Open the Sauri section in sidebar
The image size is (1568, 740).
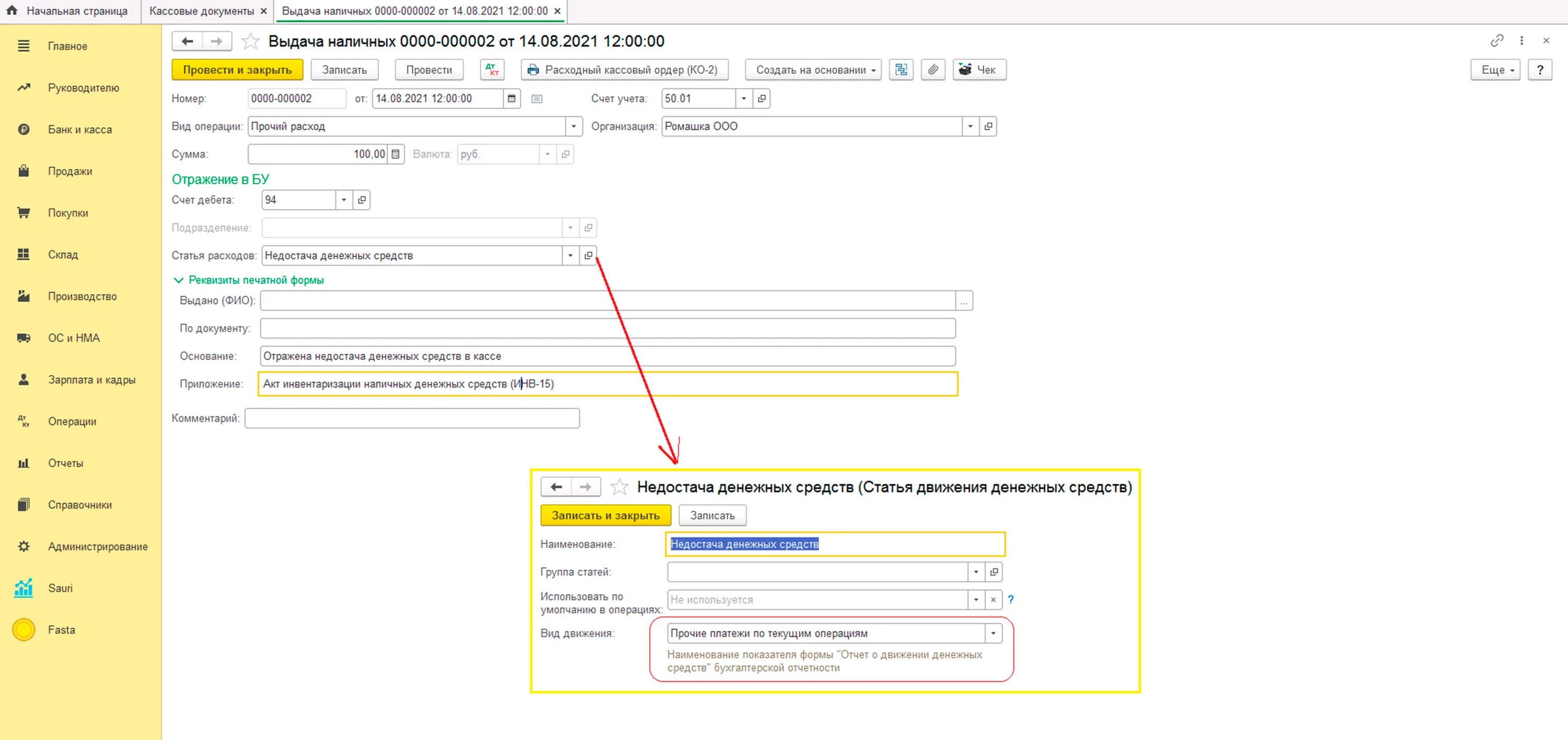coord(60,588)
